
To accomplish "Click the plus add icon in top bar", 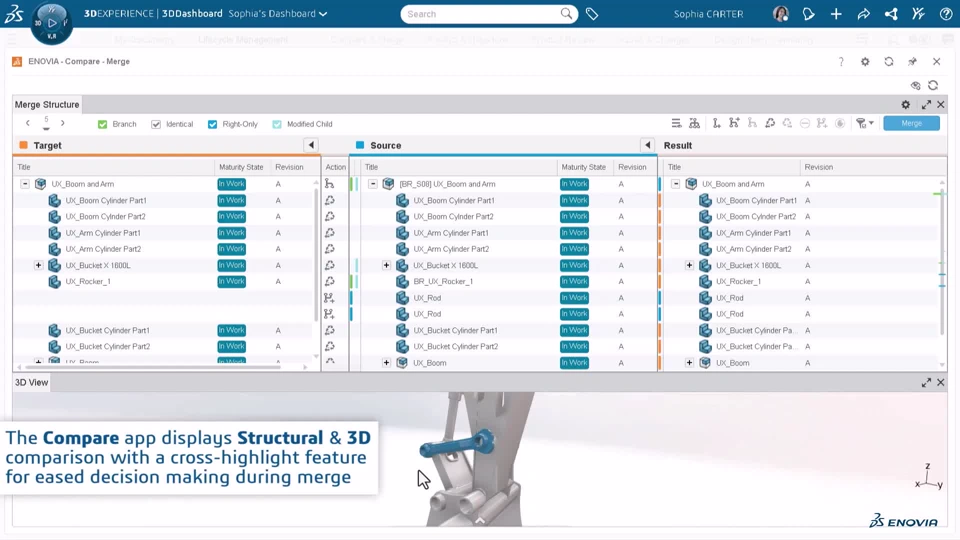I will point(836,13).
